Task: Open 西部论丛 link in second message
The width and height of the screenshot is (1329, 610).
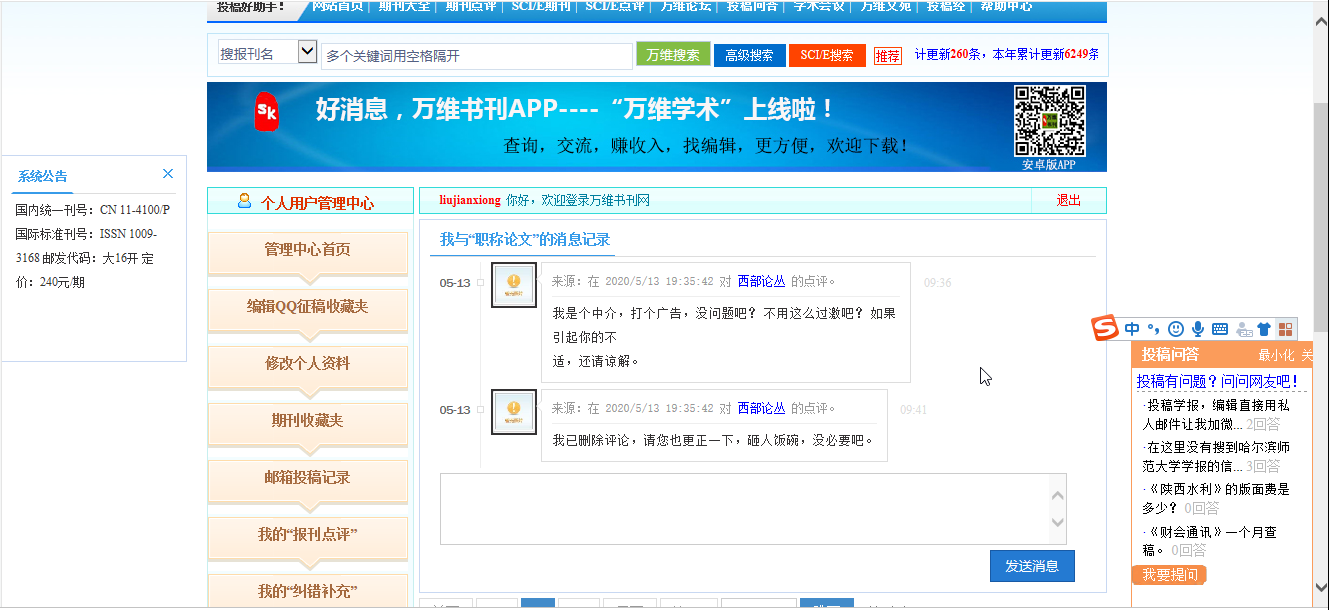Action: [762, 408]
